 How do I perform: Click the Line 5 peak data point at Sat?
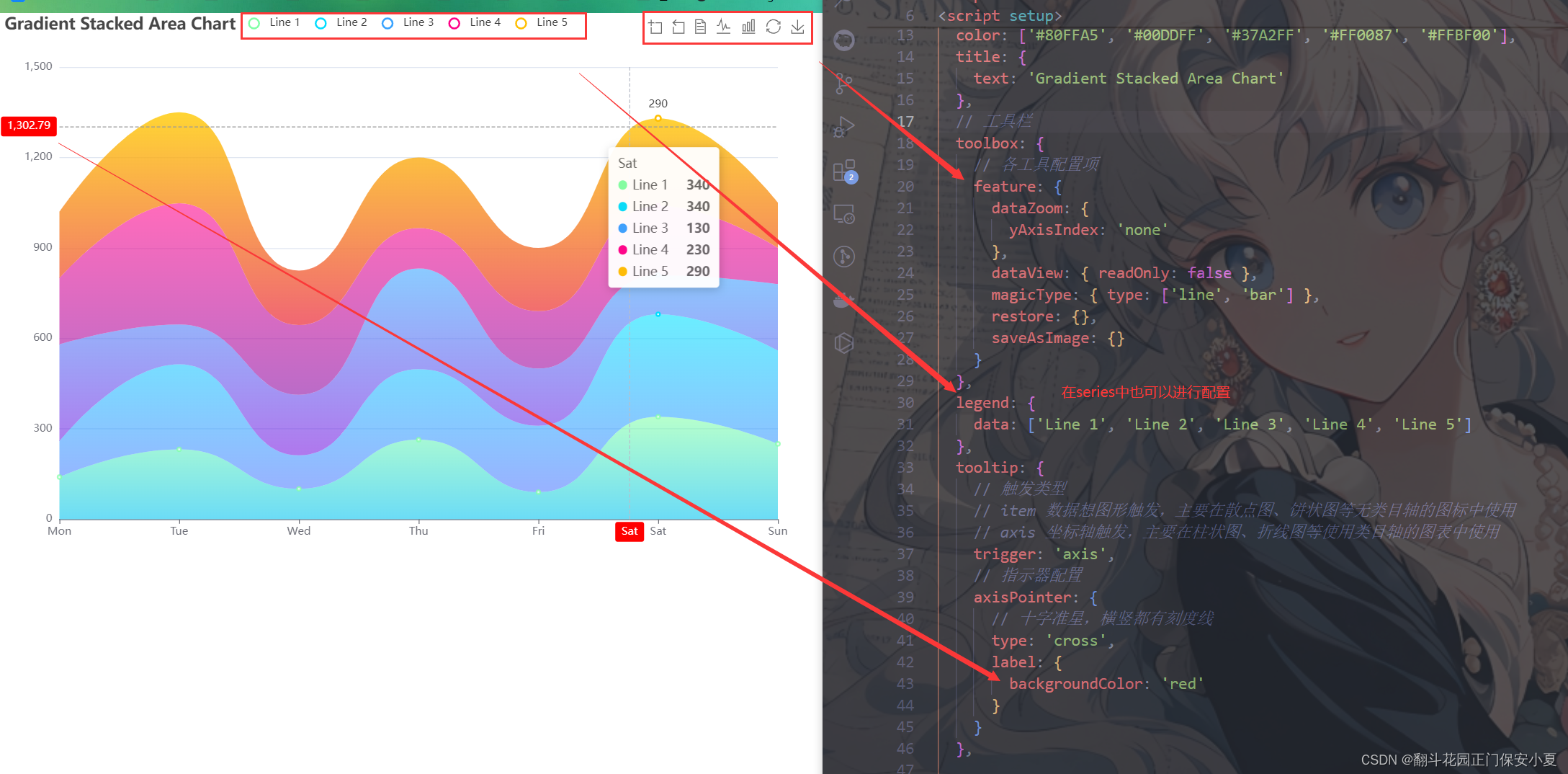(x=658, y=118)
